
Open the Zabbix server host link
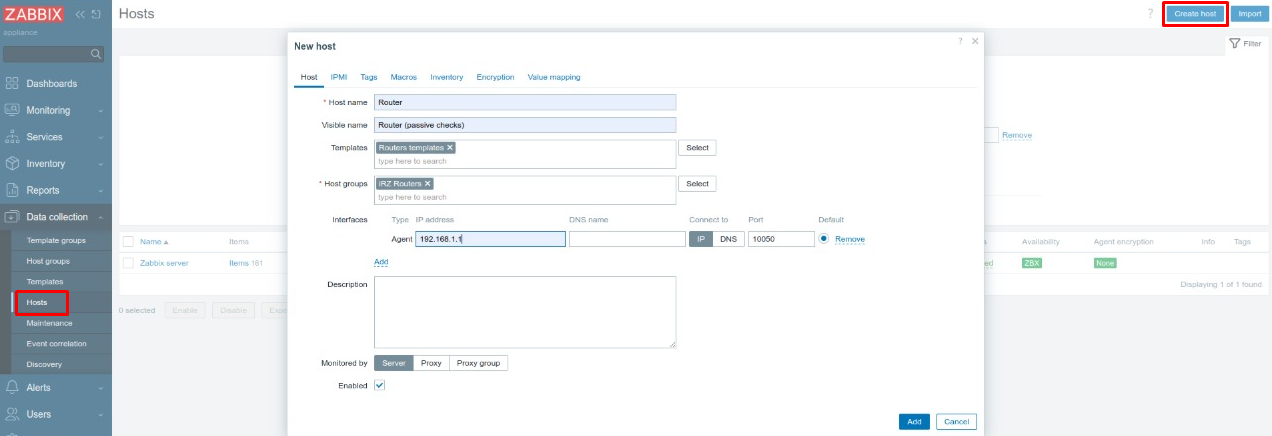tap(165, 263)
